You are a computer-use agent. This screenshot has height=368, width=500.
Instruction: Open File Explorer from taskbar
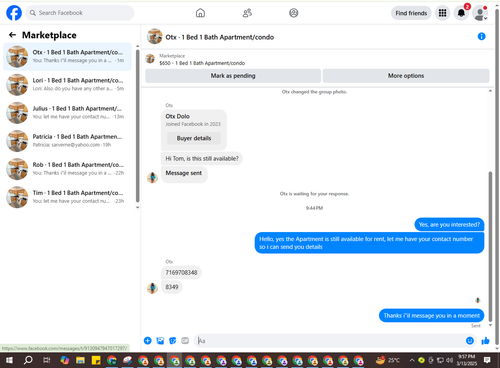click(x=80, y=360)
